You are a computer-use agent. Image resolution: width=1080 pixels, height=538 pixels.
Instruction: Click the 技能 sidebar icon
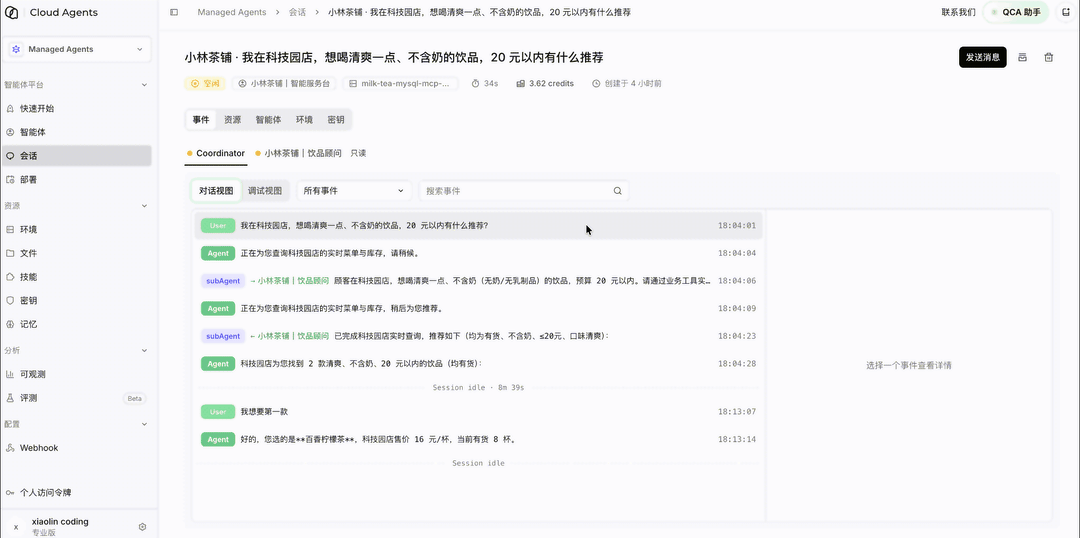10,277
